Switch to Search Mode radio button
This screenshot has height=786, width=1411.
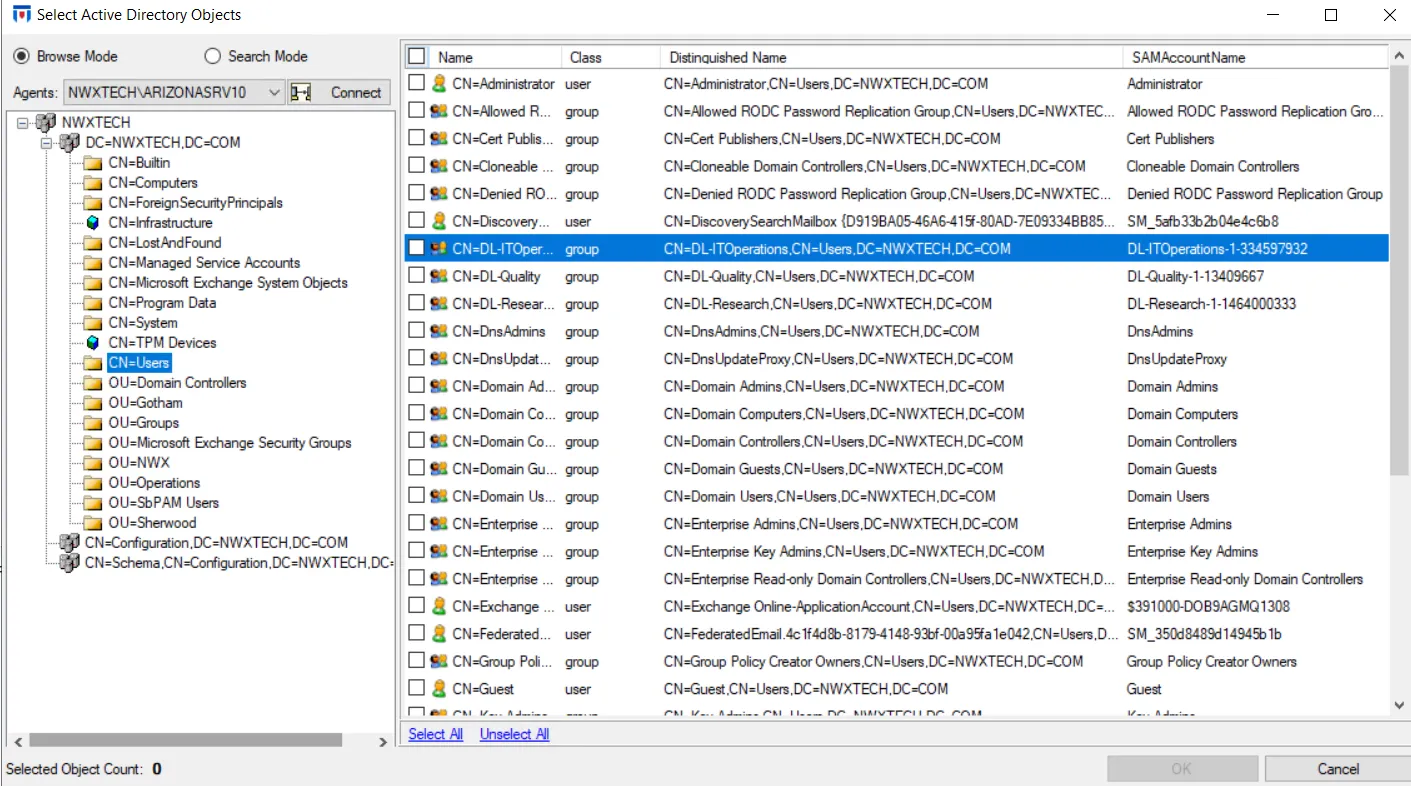[x=212, y=56]
